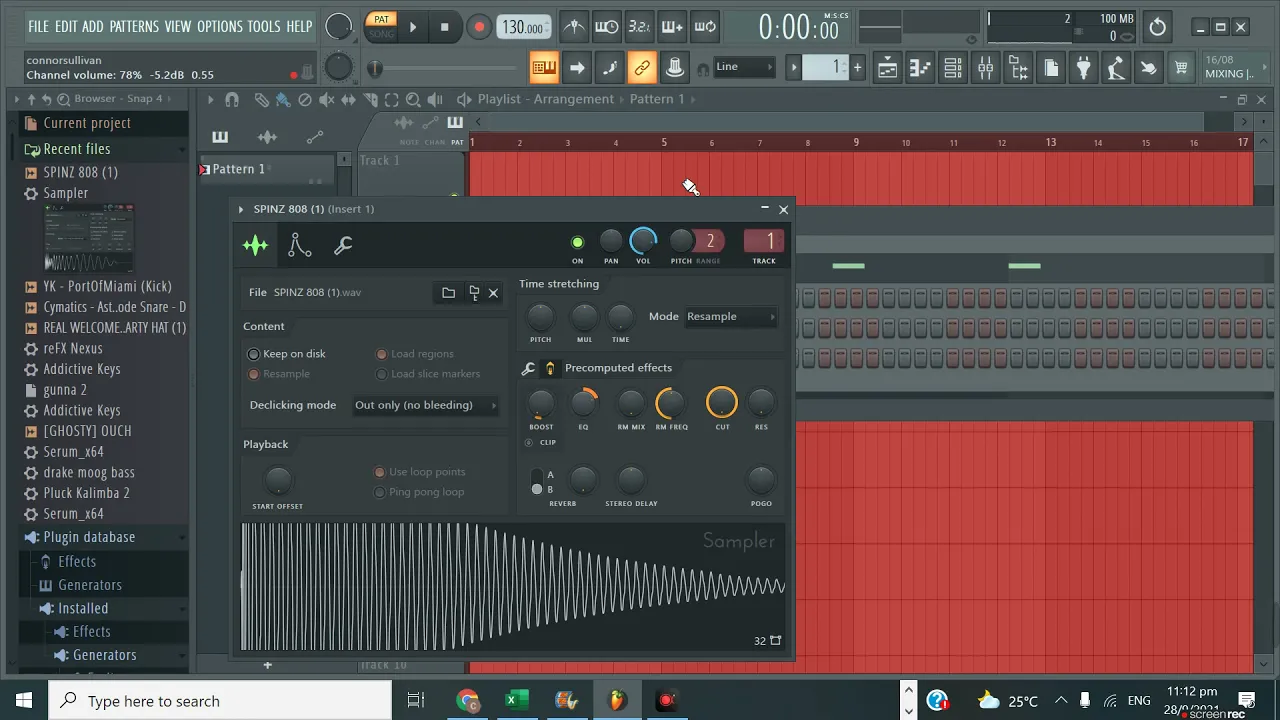
Task: Toggle wait for input to start playing
Action: (607, 27)
